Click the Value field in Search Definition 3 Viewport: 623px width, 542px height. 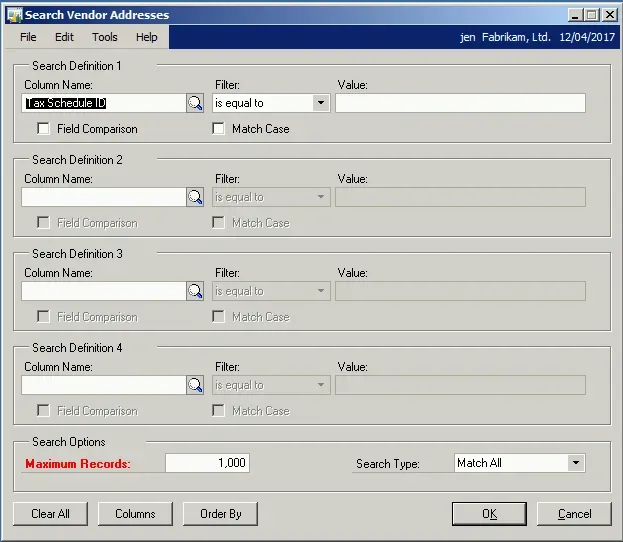click(x=460, y=291)
